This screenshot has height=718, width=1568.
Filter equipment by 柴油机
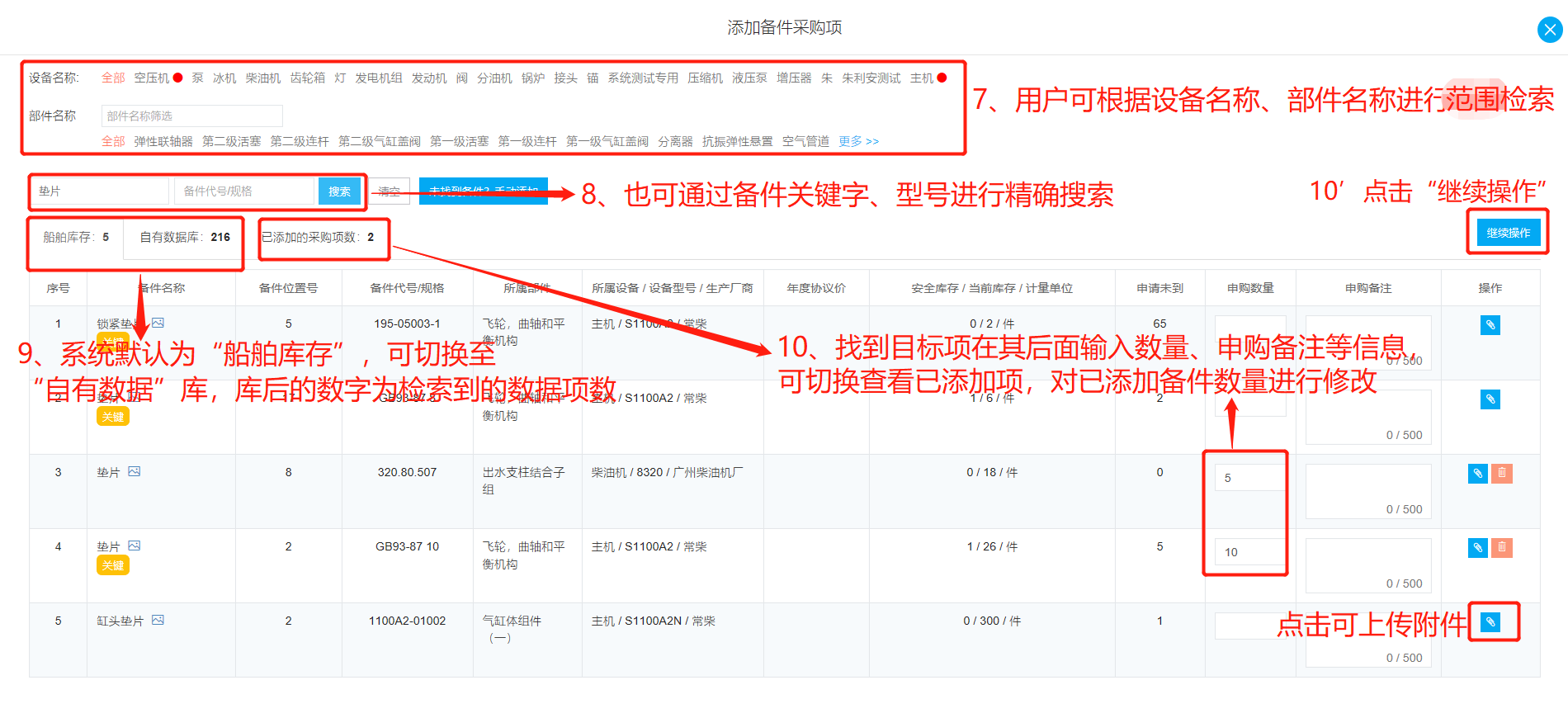click(263, 78)
